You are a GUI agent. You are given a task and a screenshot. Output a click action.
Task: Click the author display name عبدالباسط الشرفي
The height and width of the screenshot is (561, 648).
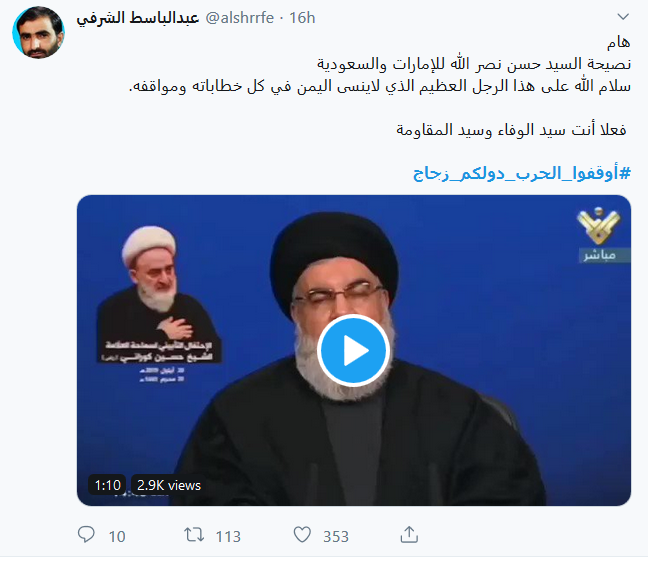pyautogui.click(x=138, y=18)
